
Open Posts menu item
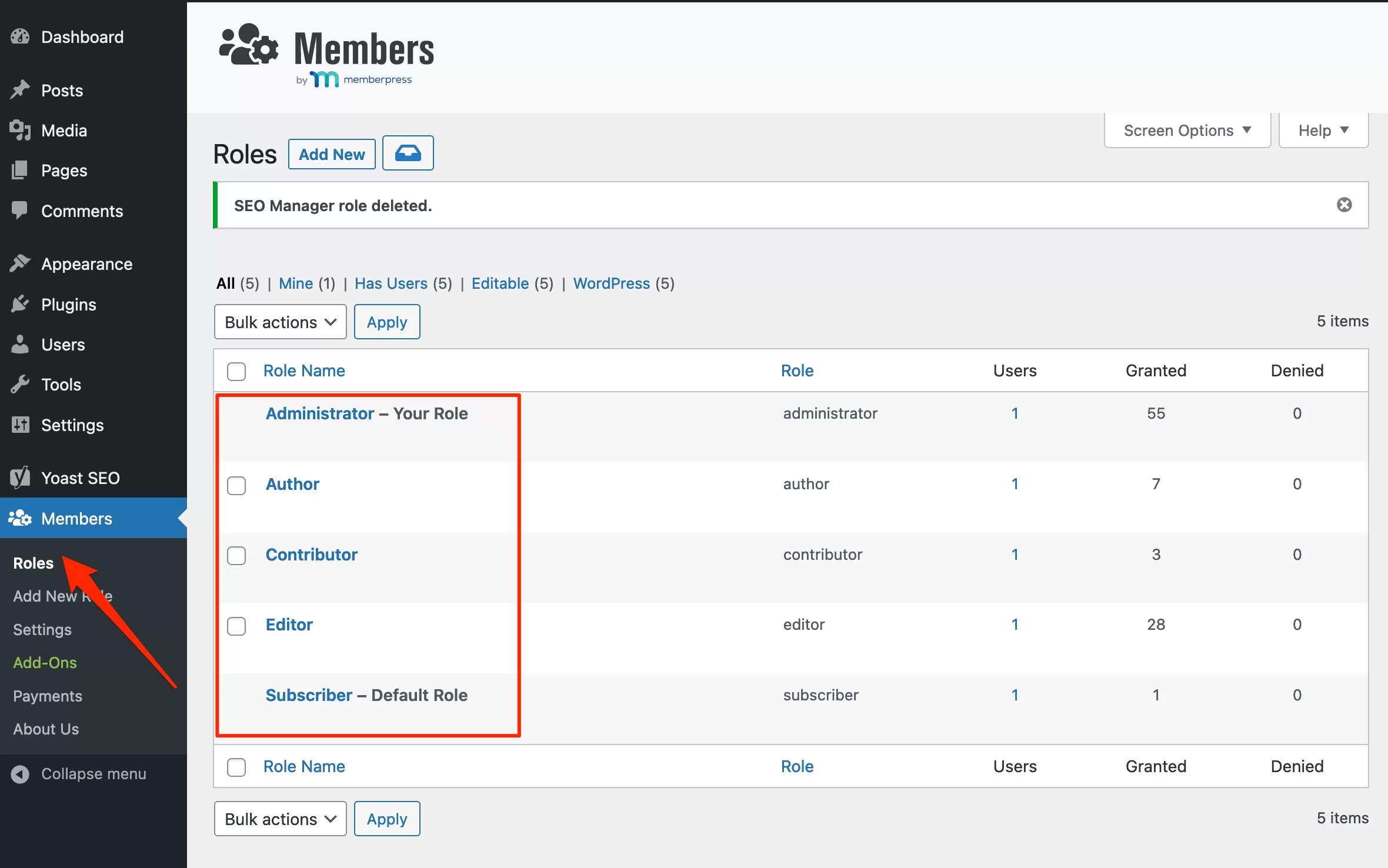[94, 90]
